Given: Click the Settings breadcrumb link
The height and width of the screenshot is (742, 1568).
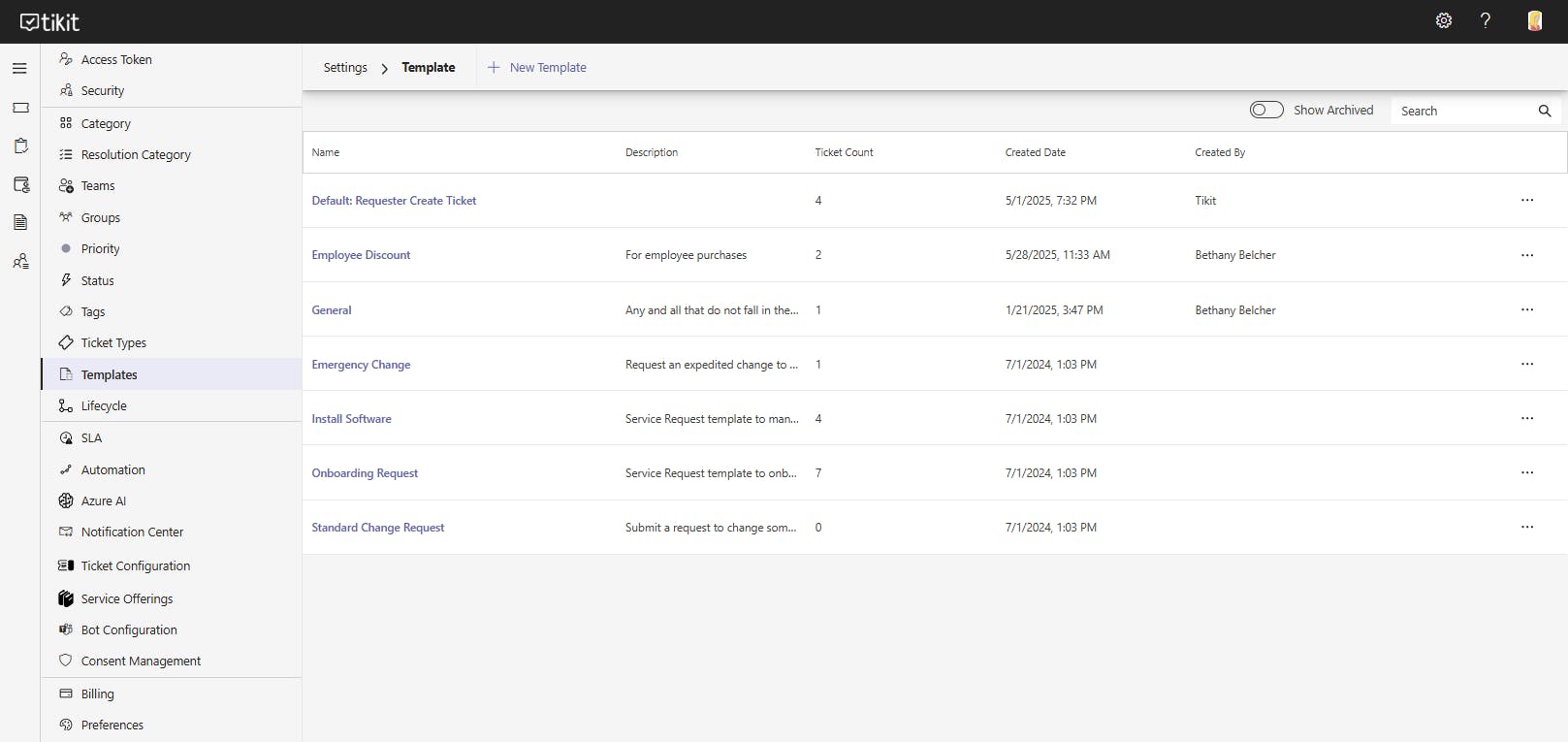Looking at the screenshot, I should (345, 68).
